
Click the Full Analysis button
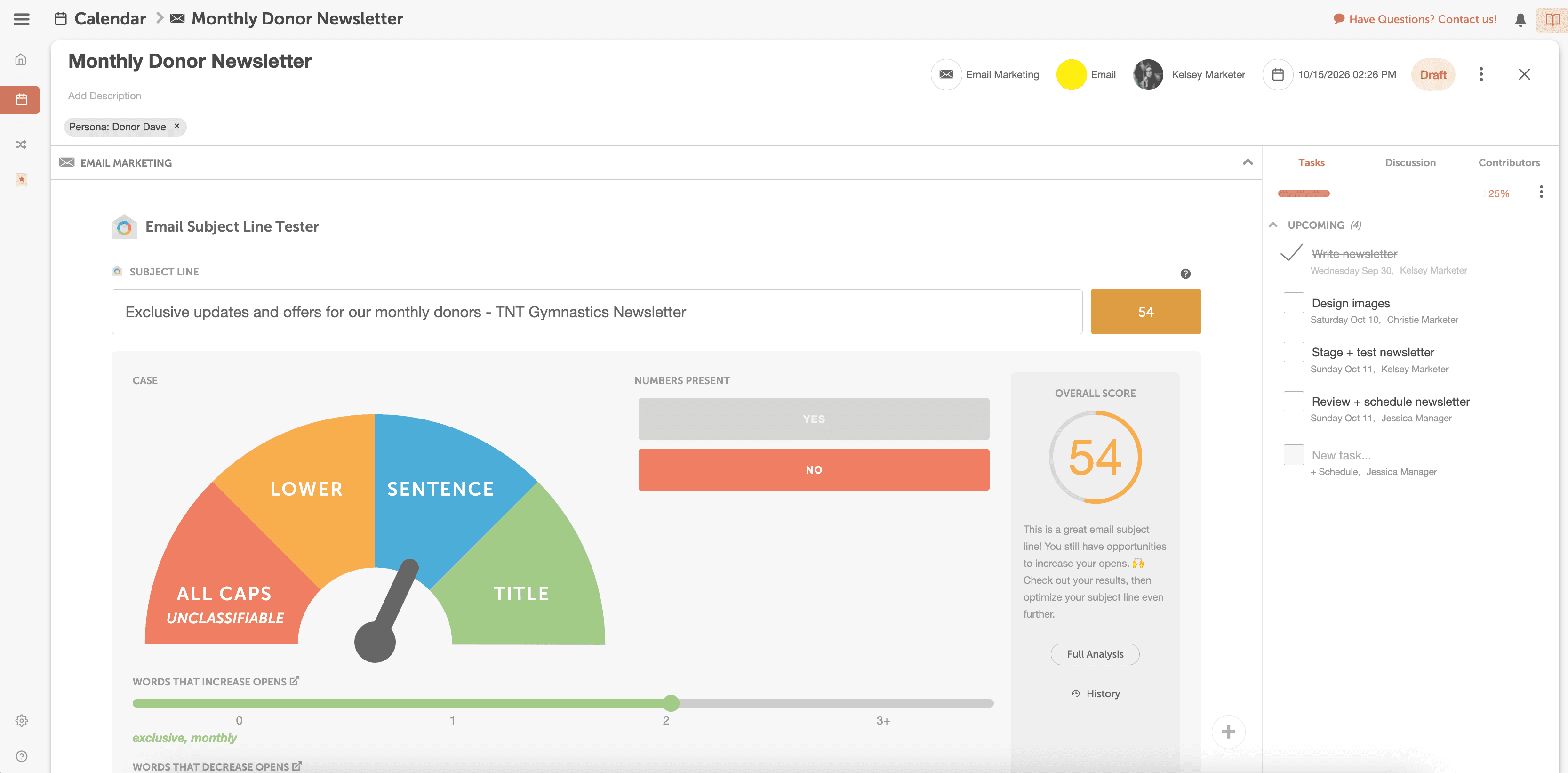coord(1095,654)
